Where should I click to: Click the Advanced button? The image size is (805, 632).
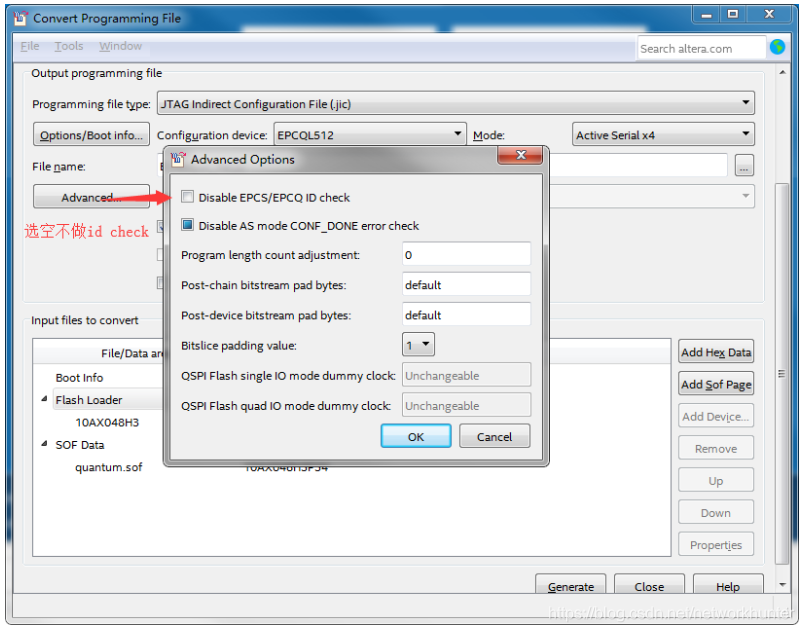tap(91, 197)
